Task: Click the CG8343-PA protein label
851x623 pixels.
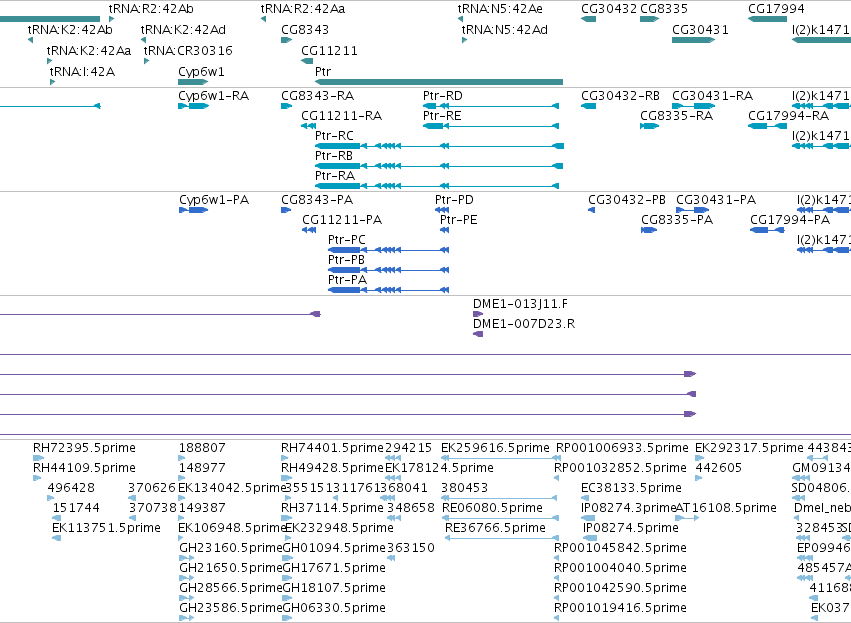Action: [317, 200]
